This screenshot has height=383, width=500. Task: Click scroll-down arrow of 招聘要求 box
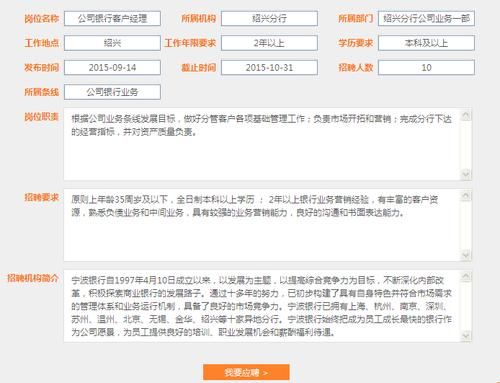point(466,255)
